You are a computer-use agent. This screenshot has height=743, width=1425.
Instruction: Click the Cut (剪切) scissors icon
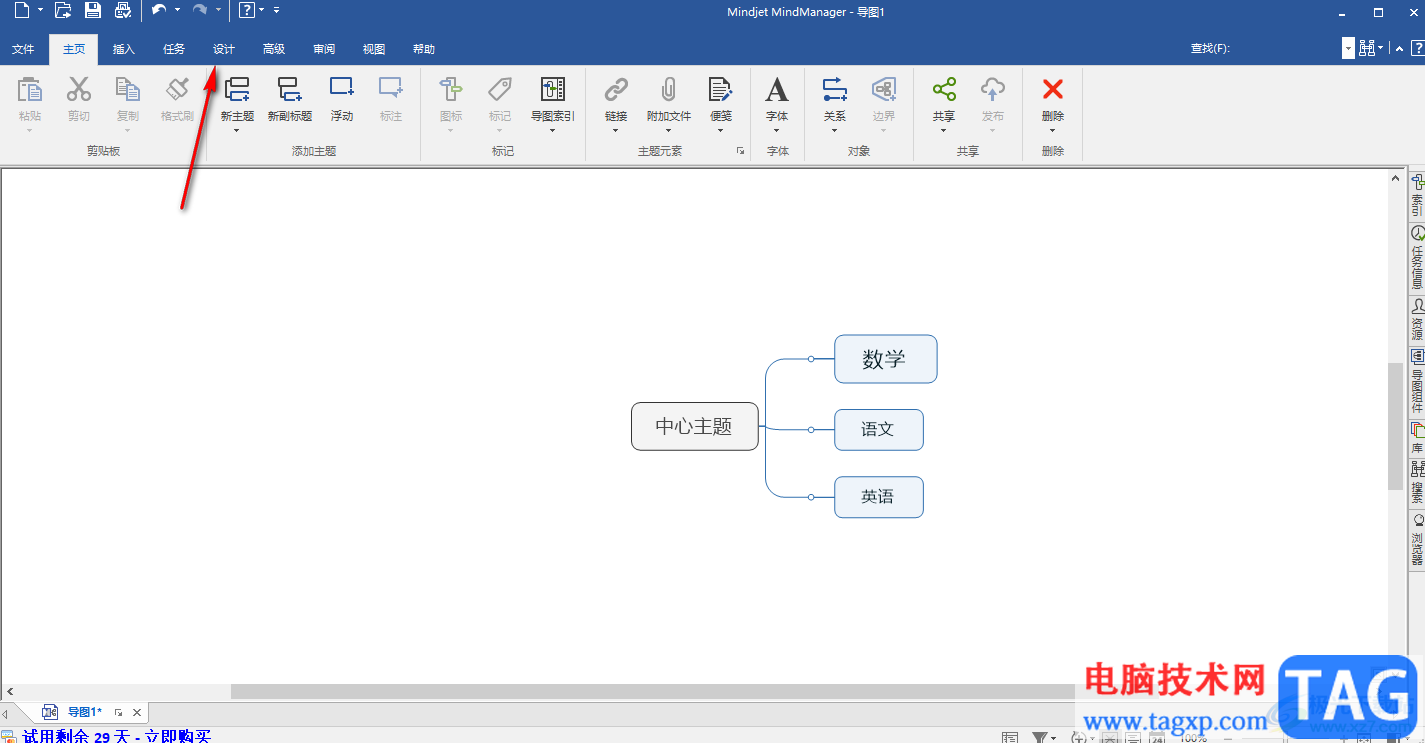tap(79, 90)
